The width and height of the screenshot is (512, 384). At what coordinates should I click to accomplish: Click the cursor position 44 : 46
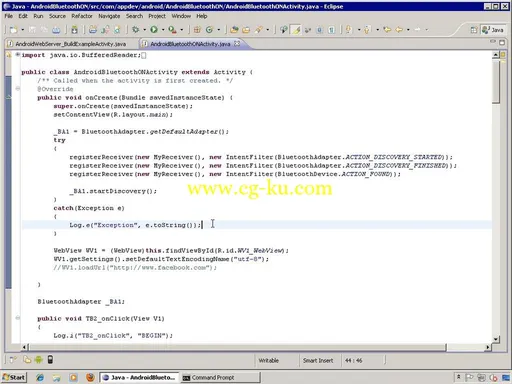pyautogui.click(x=354, y=360)
